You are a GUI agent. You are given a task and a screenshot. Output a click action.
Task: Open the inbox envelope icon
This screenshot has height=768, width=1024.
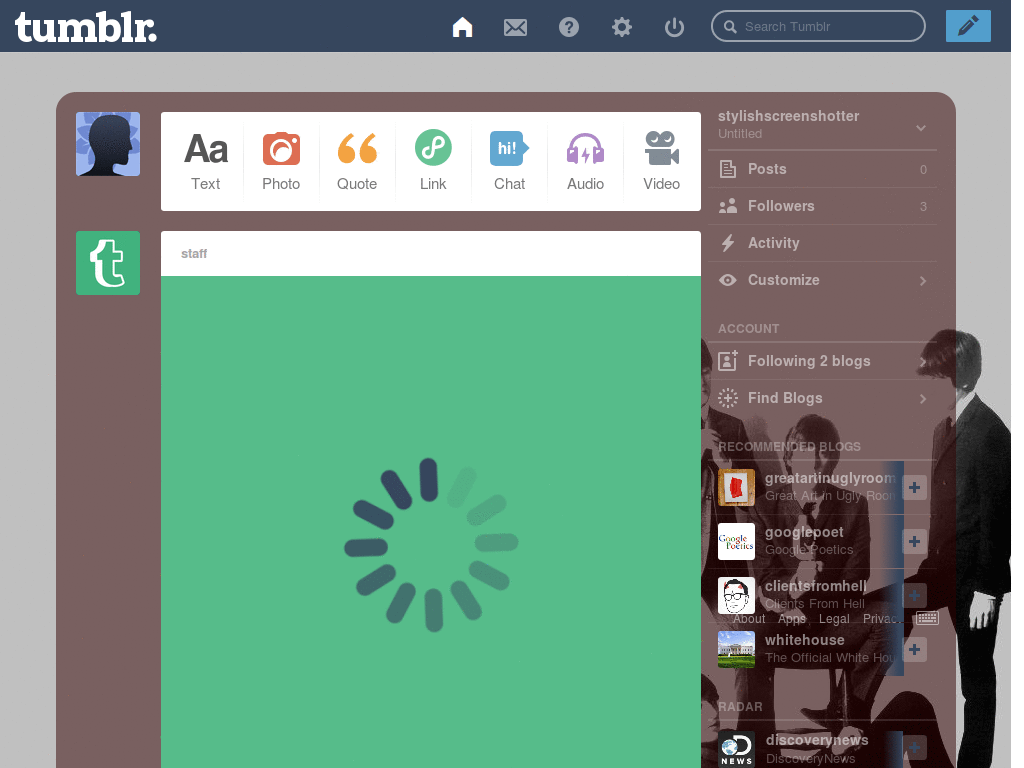click(x=515, y=27)
